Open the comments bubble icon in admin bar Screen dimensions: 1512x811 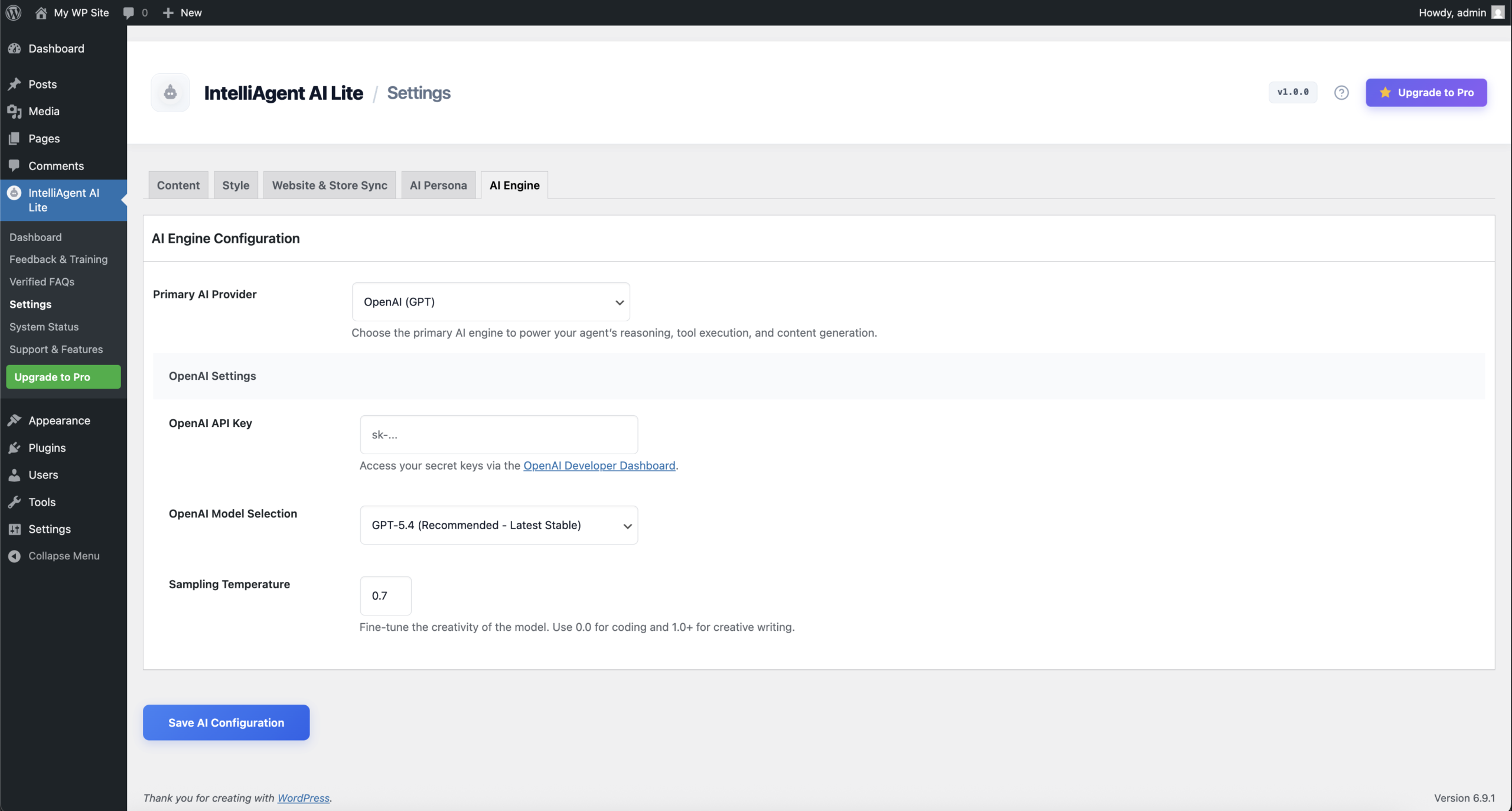pyautogui.click(x=129, y=12)
